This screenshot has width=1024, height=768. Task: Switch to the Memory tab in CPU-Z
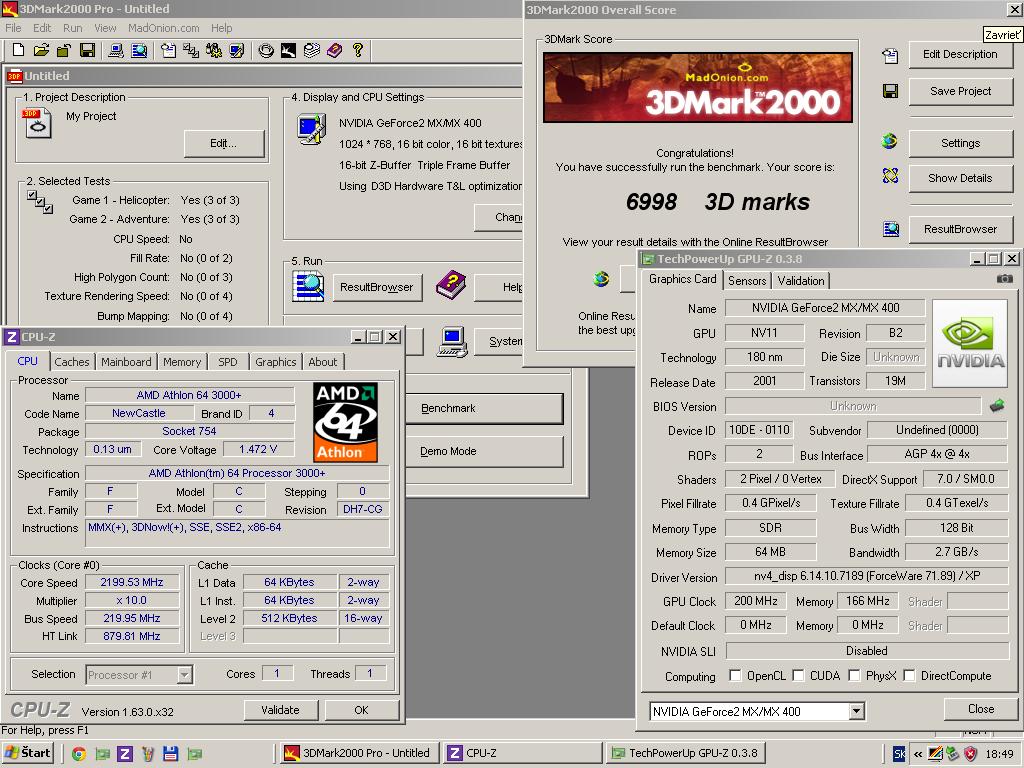pyautogui.click(x=182, y=362)
